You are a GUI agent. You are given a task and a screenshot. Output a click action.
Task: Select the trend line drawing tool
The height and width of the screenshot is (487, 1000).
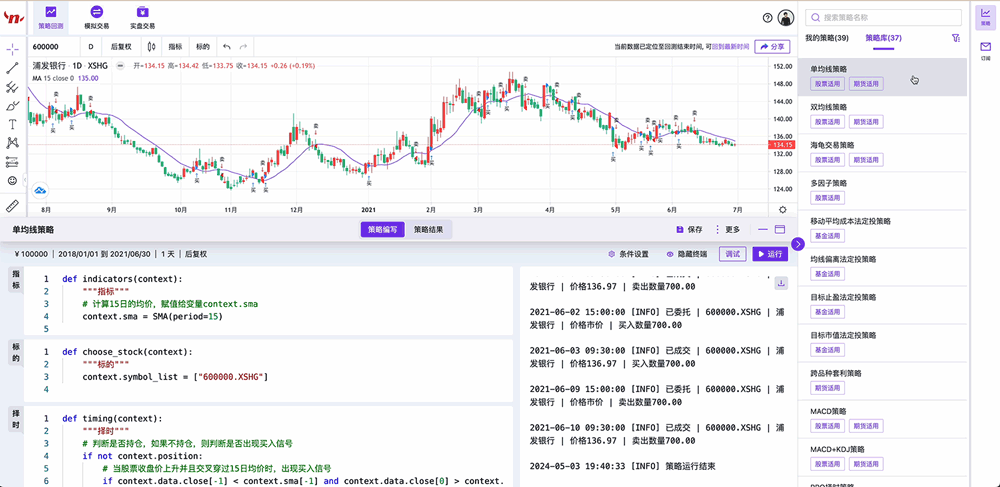point(12,68)
